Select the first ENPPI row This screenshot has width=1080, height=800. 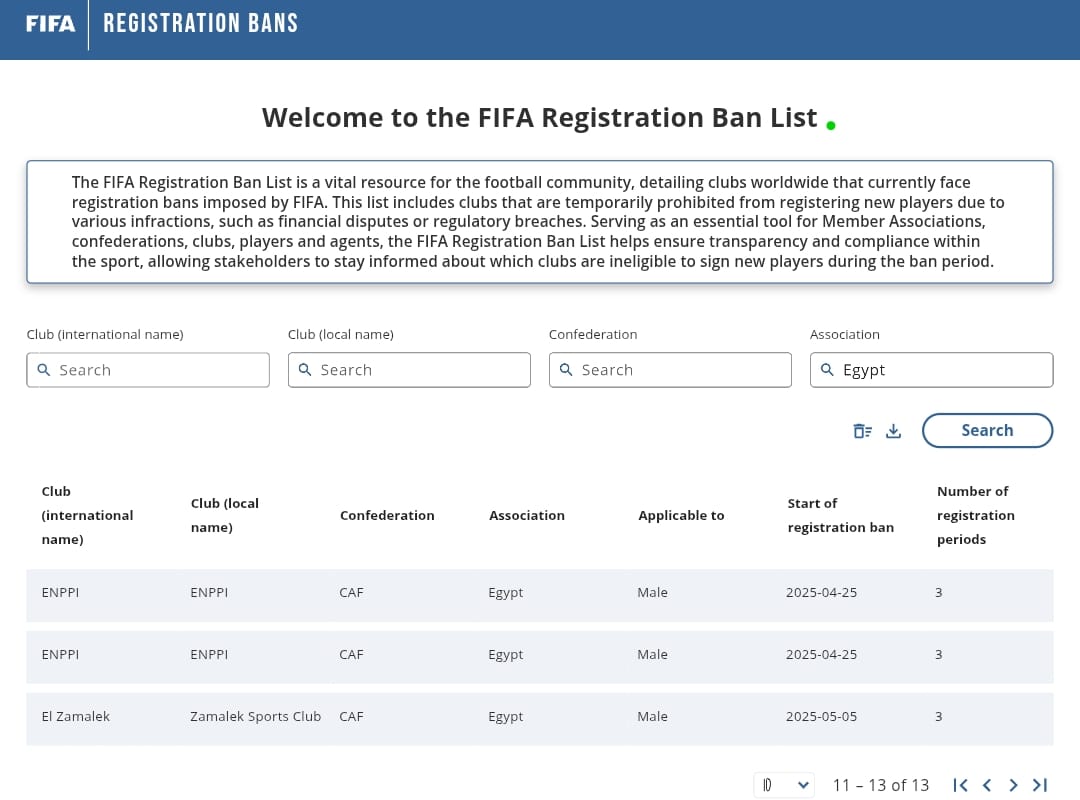tap(540, 593)
